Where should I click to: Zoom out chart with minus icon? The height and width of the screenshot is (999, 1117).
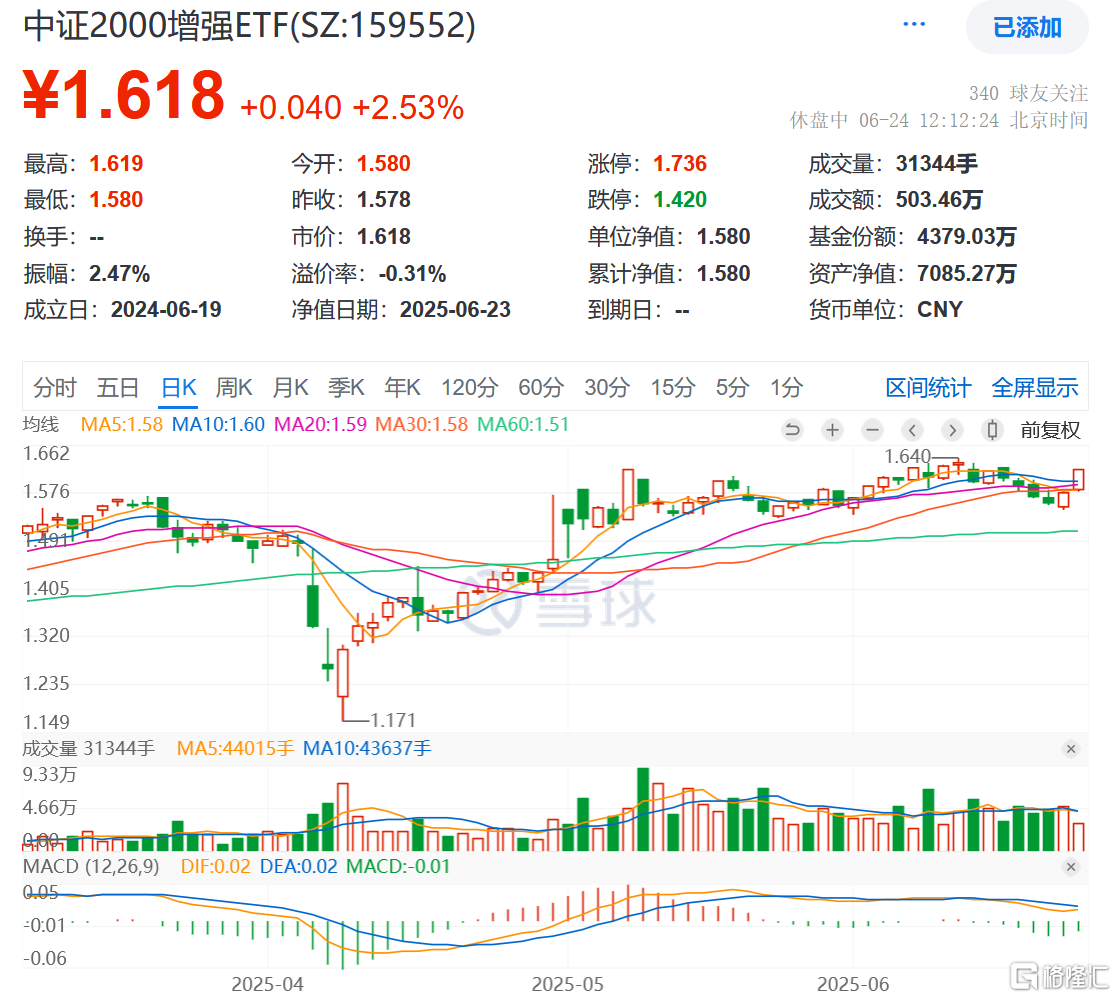point(872,430)
